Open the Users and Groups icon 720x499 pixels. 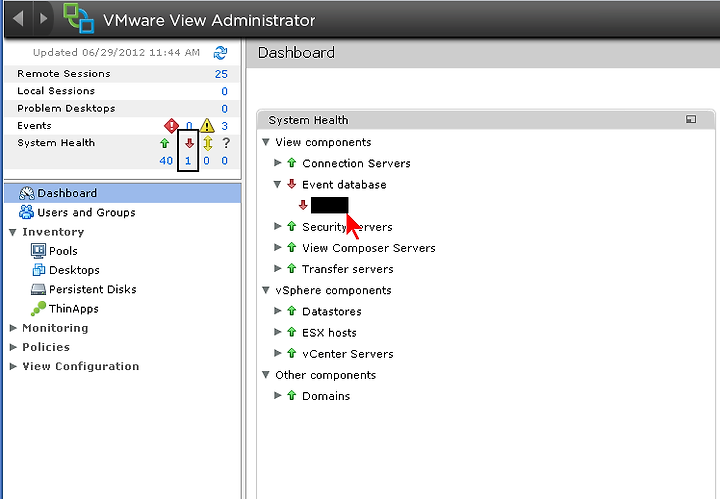pos(26,212)
